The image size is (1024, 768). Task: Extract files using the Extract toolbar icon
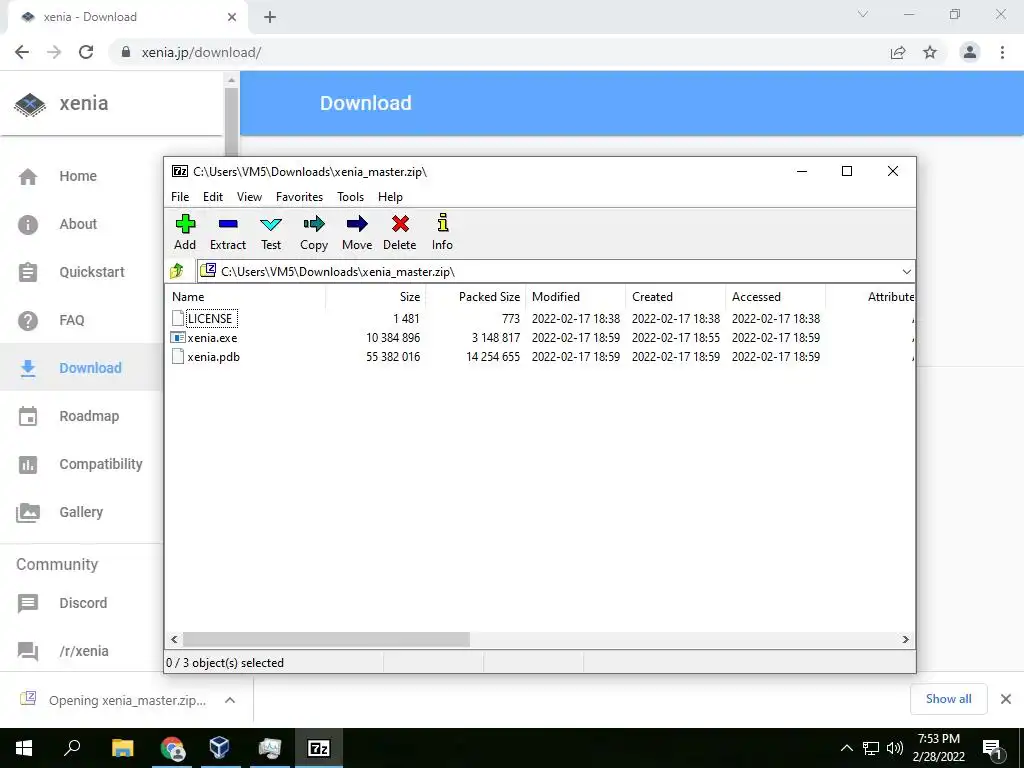tap(228, 232)
